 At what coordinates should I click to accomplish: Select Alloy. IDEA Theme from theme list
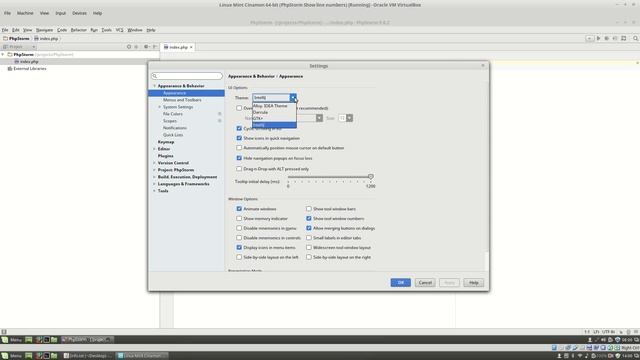(274, 106)
